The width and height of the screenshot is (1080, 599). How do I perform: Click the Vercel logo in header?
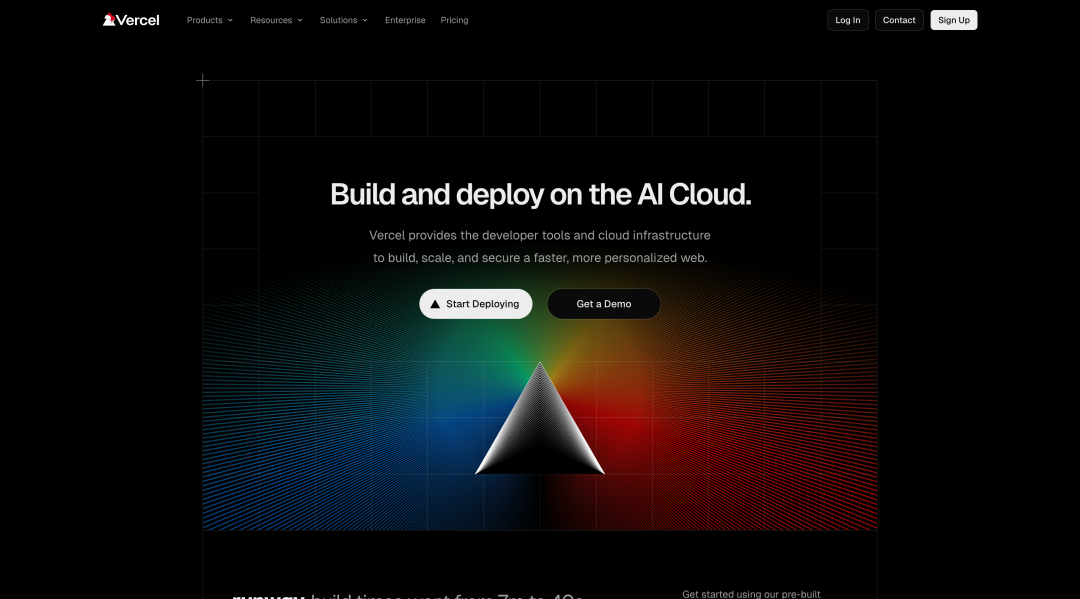tap(131, 20)
